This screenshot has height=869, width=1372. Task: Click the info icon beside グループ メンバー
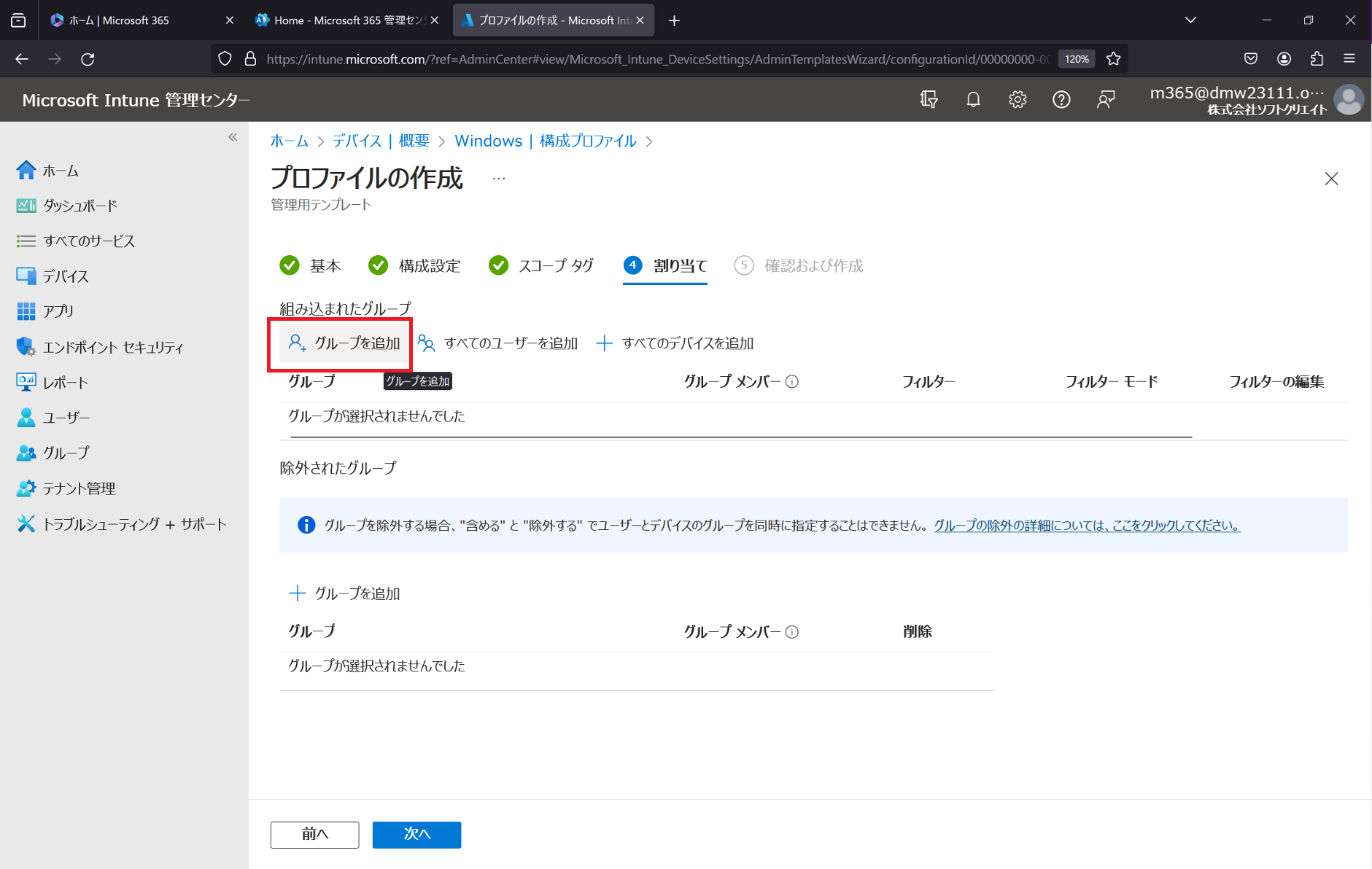pyautogui.click(x=792, y=381)
